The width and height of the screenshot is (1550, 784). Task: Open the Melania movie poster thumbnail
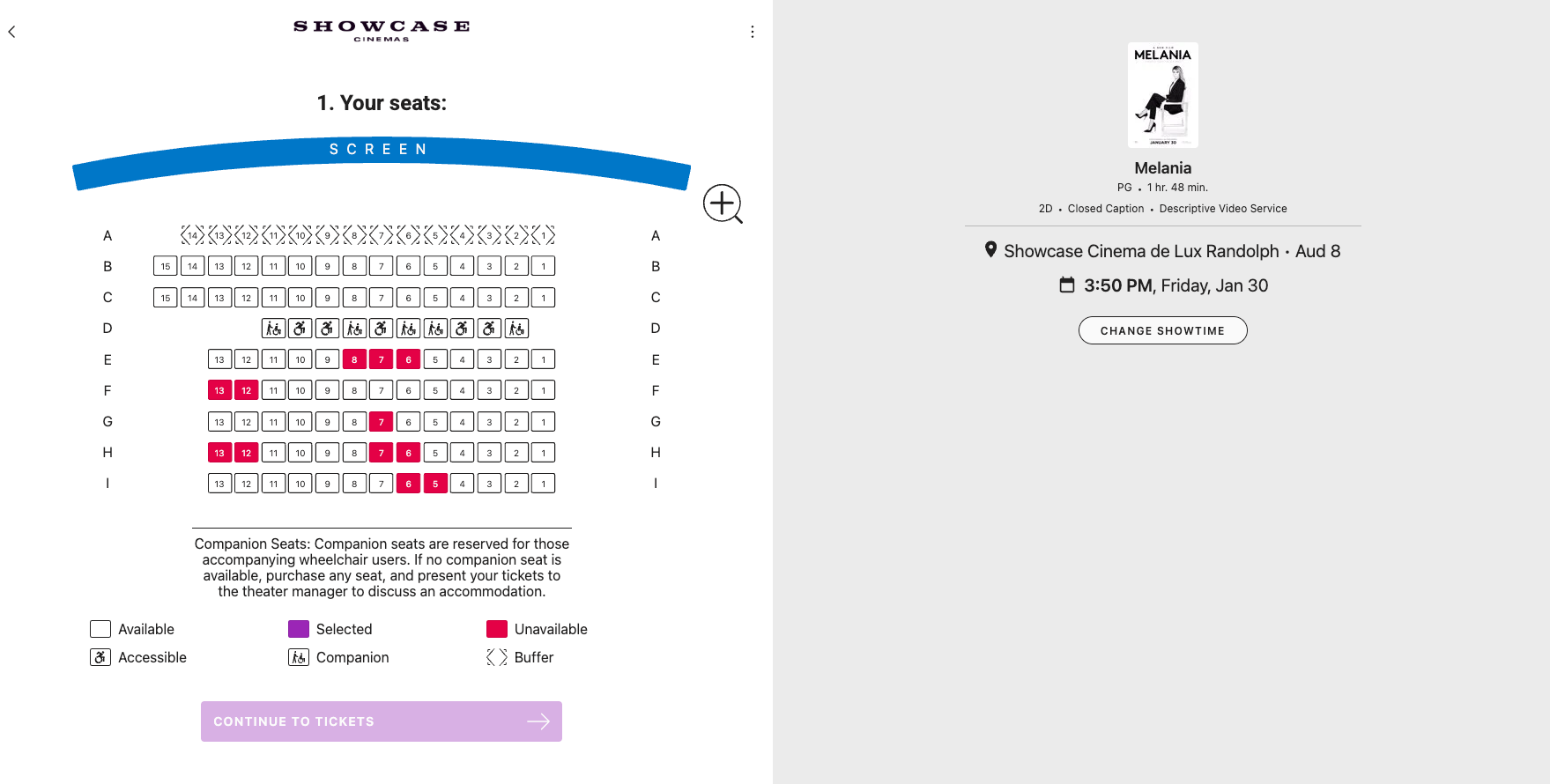pos(1162,95)
